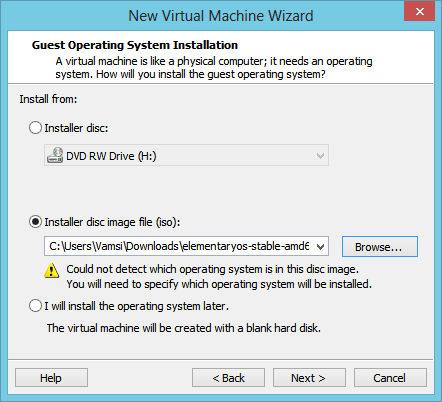Click inside the ISO file path field
The image size is (442, 402).
[179, 246]
